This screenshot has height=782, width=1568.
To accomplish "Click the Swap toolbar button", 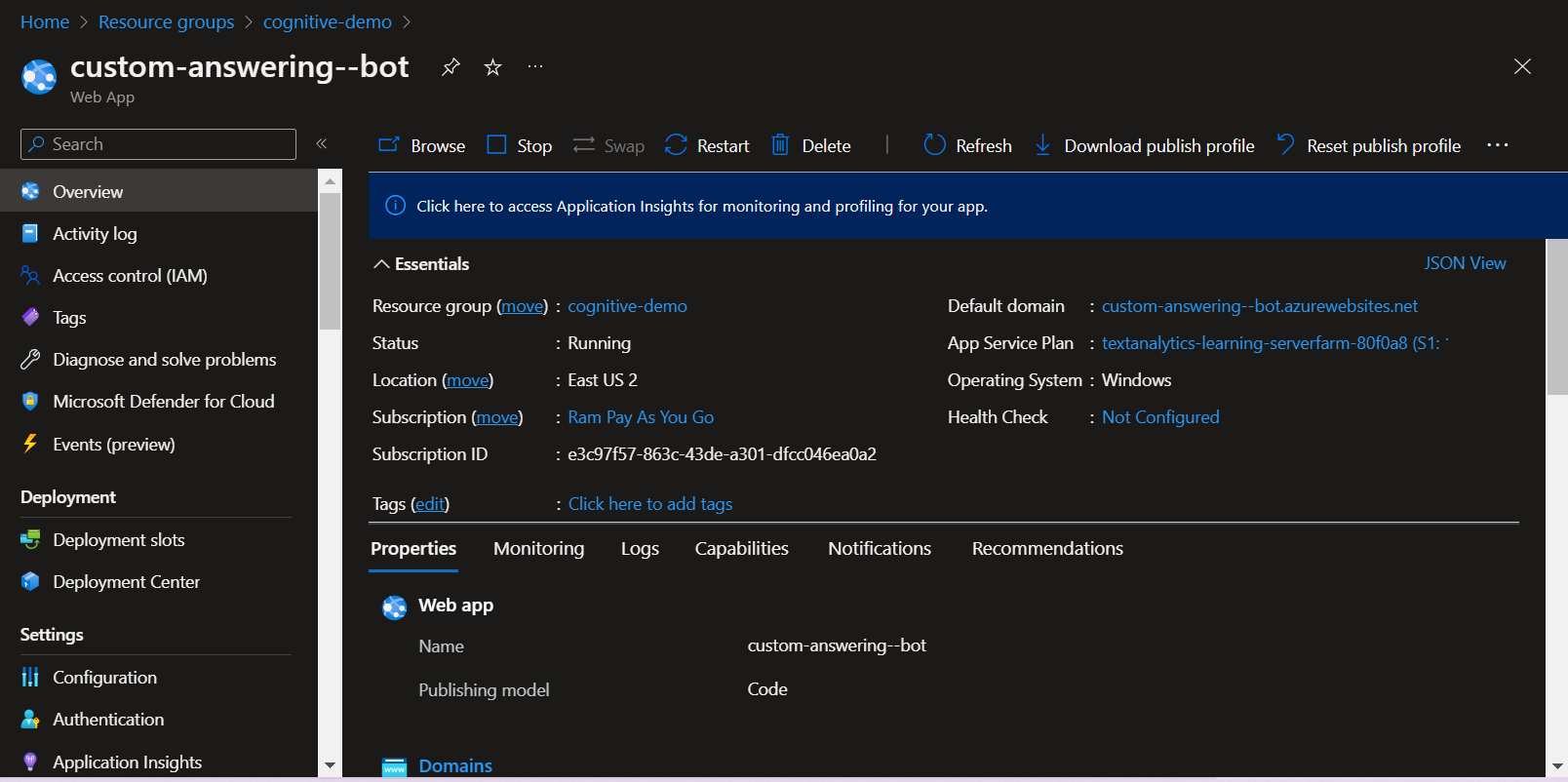I will click(x=608, y=145).
